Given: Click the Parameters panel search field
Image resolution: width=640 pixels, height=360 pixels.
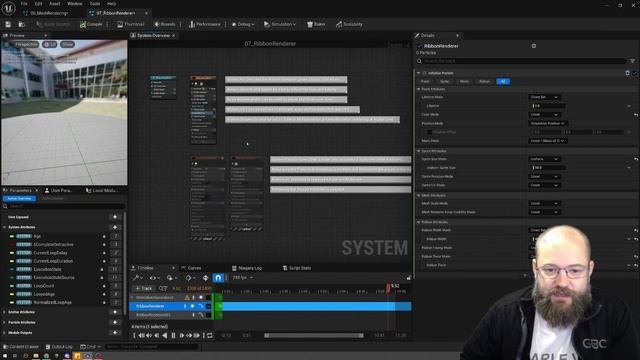Looking at the screenshot, I should (63, 207).
